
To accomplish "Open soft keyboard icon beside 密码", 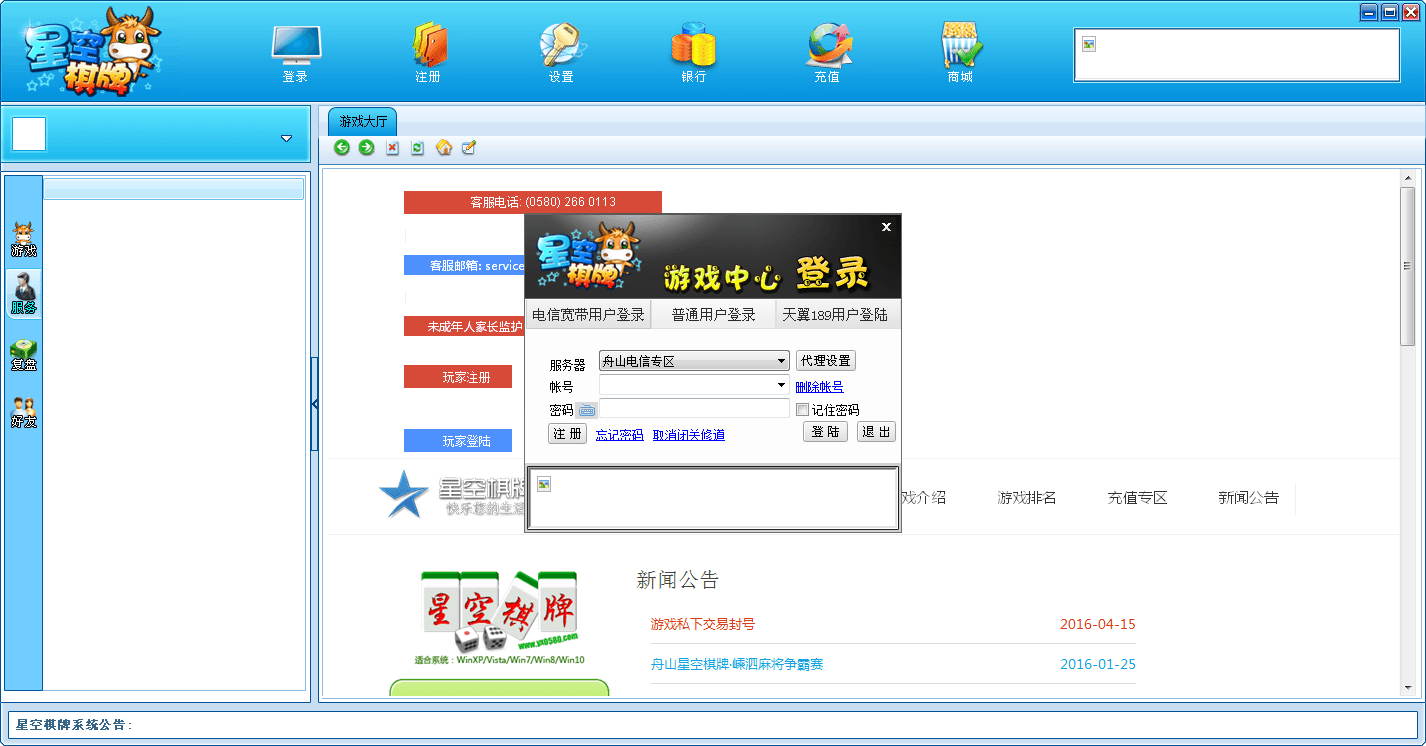I will point(587,410).
